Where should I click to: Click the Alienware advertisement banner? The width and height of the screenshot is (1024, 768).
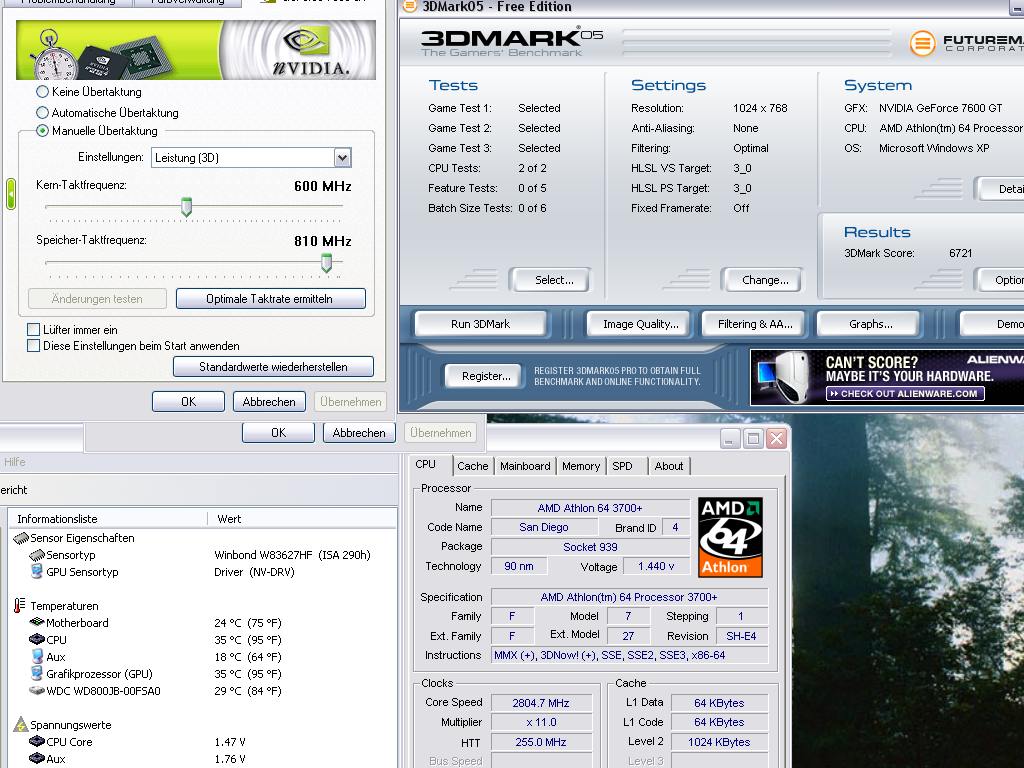pos(887,377)
